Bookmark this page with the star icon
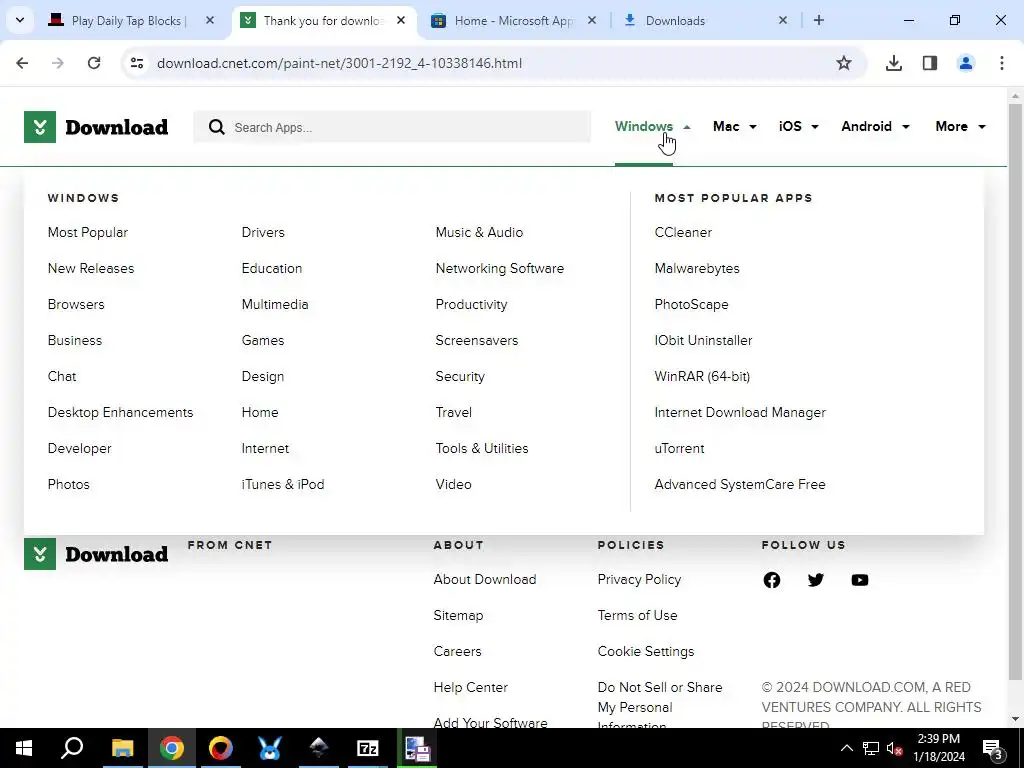 844,63
